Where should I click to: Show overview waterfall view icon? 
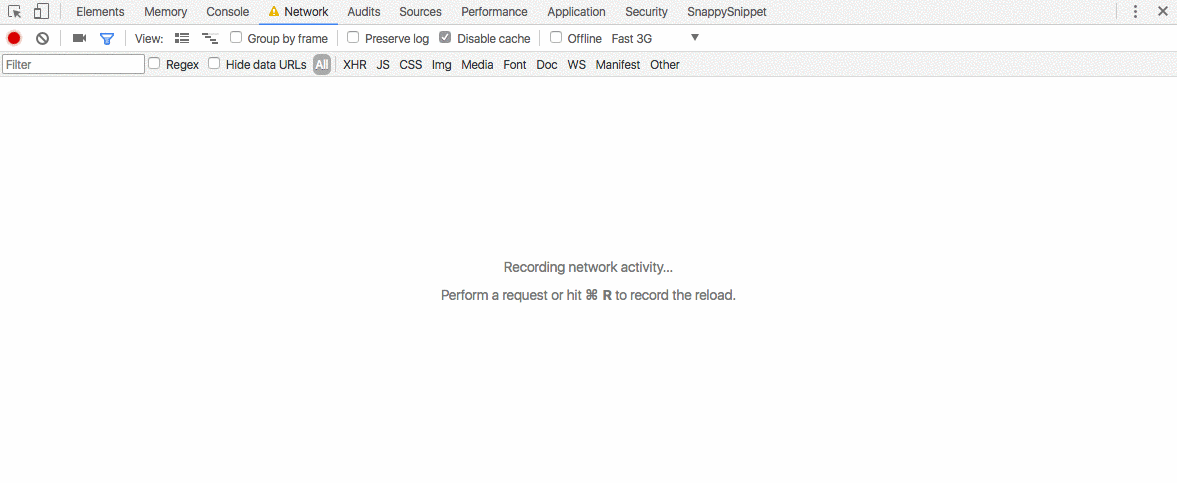pos(210,38)
